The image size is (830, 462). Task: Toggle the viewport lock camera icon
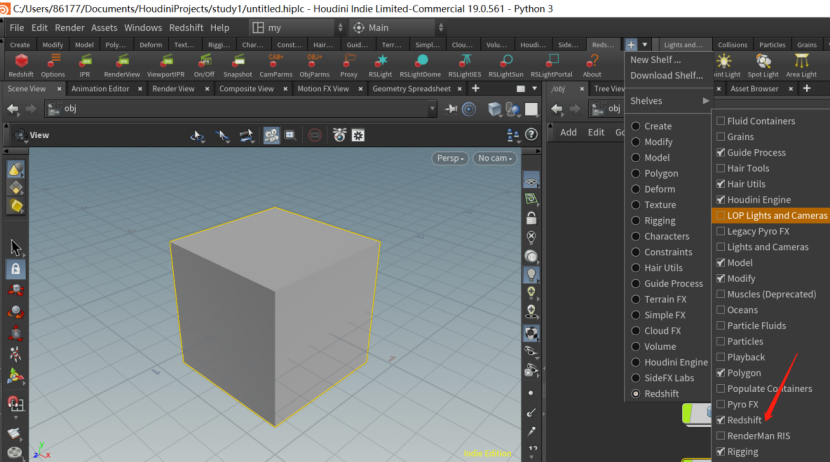(x=531, y=218)
